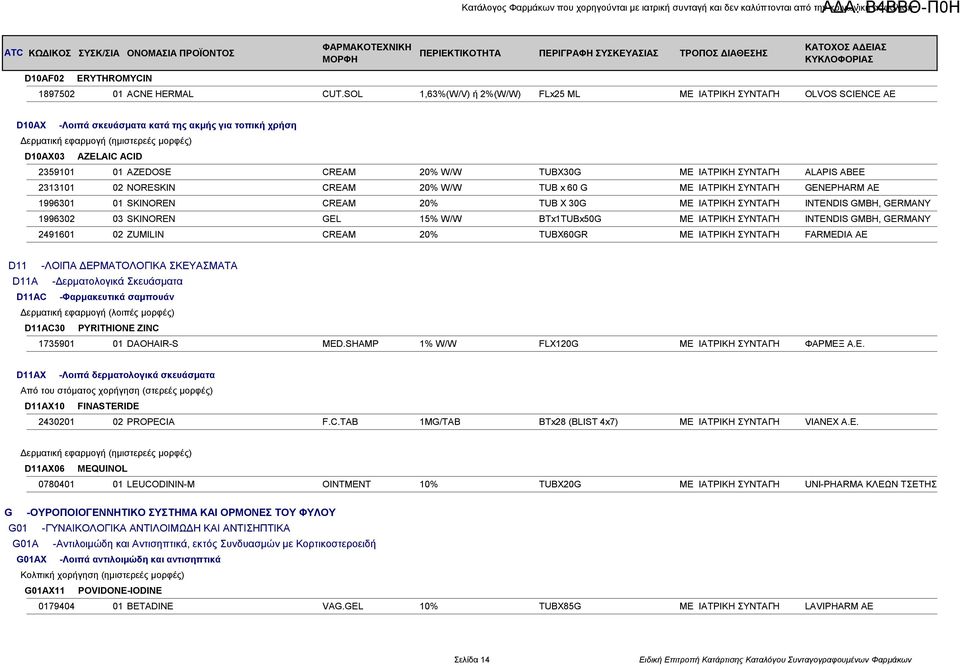The image size is (960, 666).
Task: Click the TUBX30G packaging cell
Action: pos(560,172)
